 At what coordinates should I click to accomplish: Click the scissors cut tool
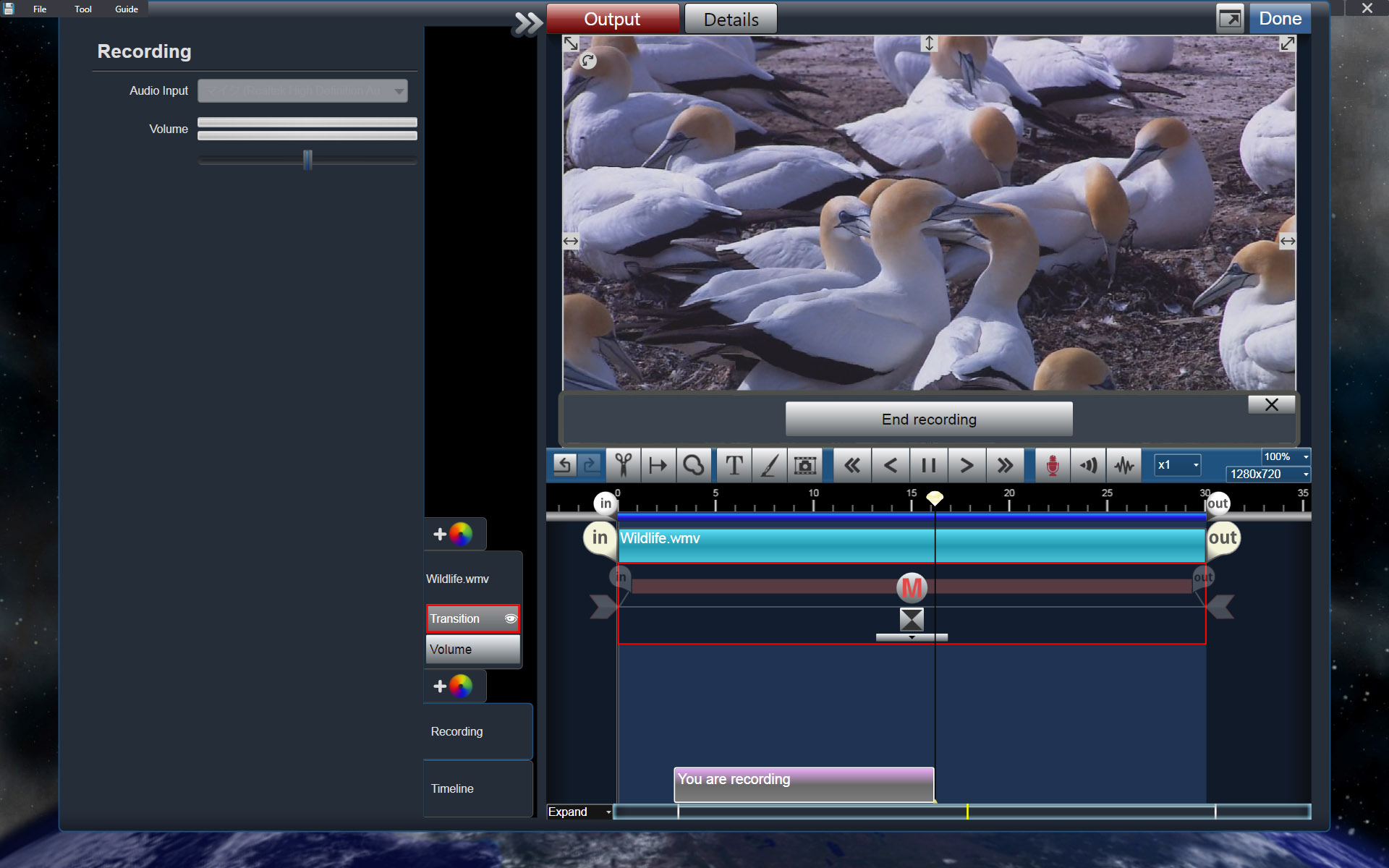(623, 465)
